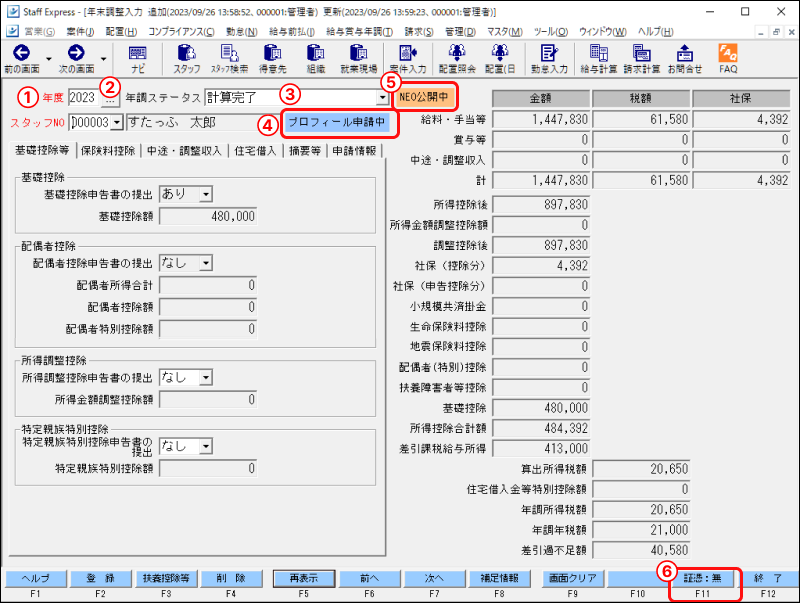The width and height of the screenshot is (800, 603).
Task: Switch to the 保険料控除 tab
Action: click(x=106, y=151)
